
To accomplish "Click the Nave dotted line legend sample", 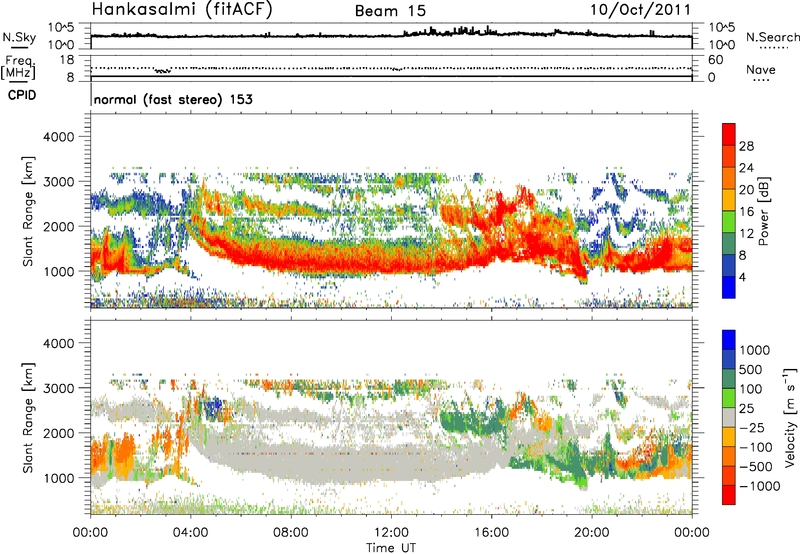I will pyautogui.click(x=761, y=80).
